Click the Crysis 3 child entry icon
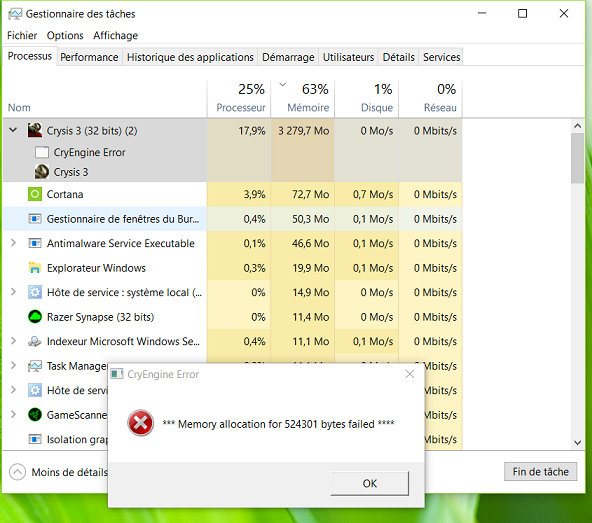Viewport: 592px width, 523px height. (42, 172)
